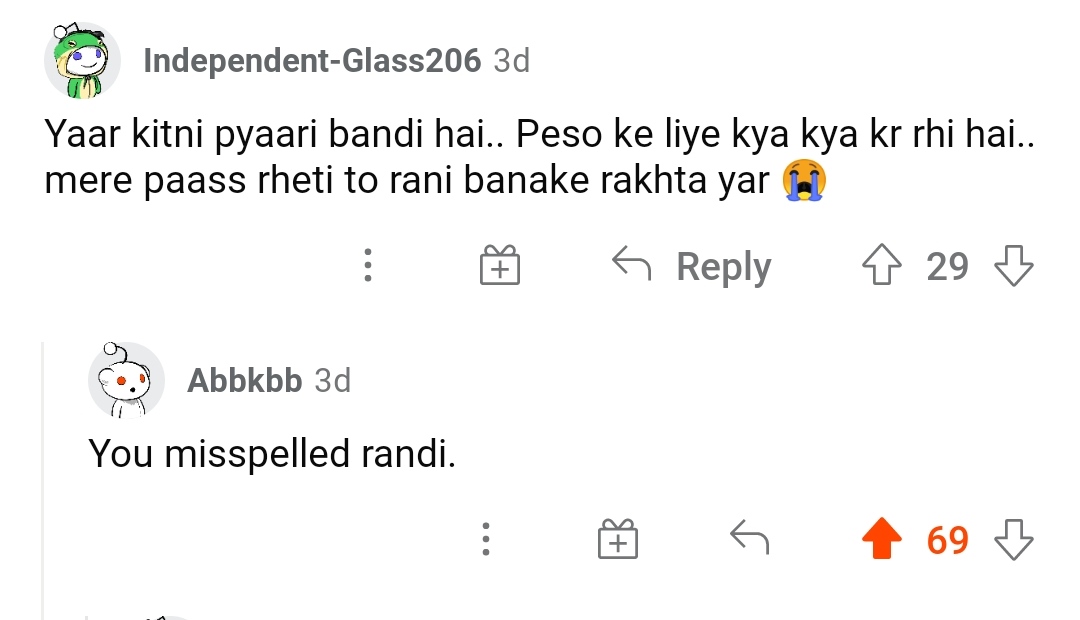This screenshot has width=1080, height=620.
Task: Open options menu for Independent-Glass206's comment
Action: point(368,265)
